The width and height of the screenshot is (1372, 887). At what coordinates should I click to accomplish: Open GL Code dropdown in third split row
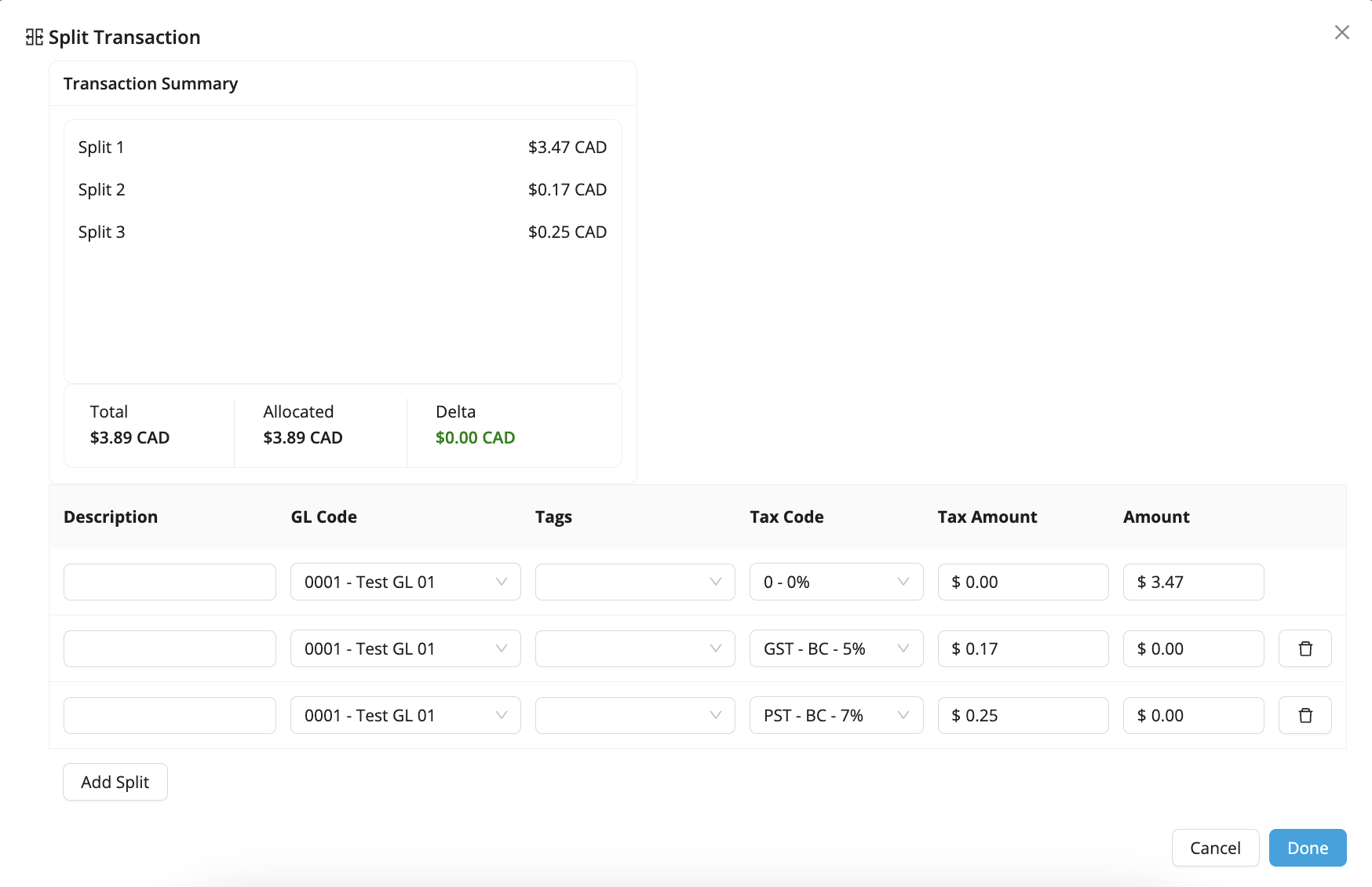(405, 715)
